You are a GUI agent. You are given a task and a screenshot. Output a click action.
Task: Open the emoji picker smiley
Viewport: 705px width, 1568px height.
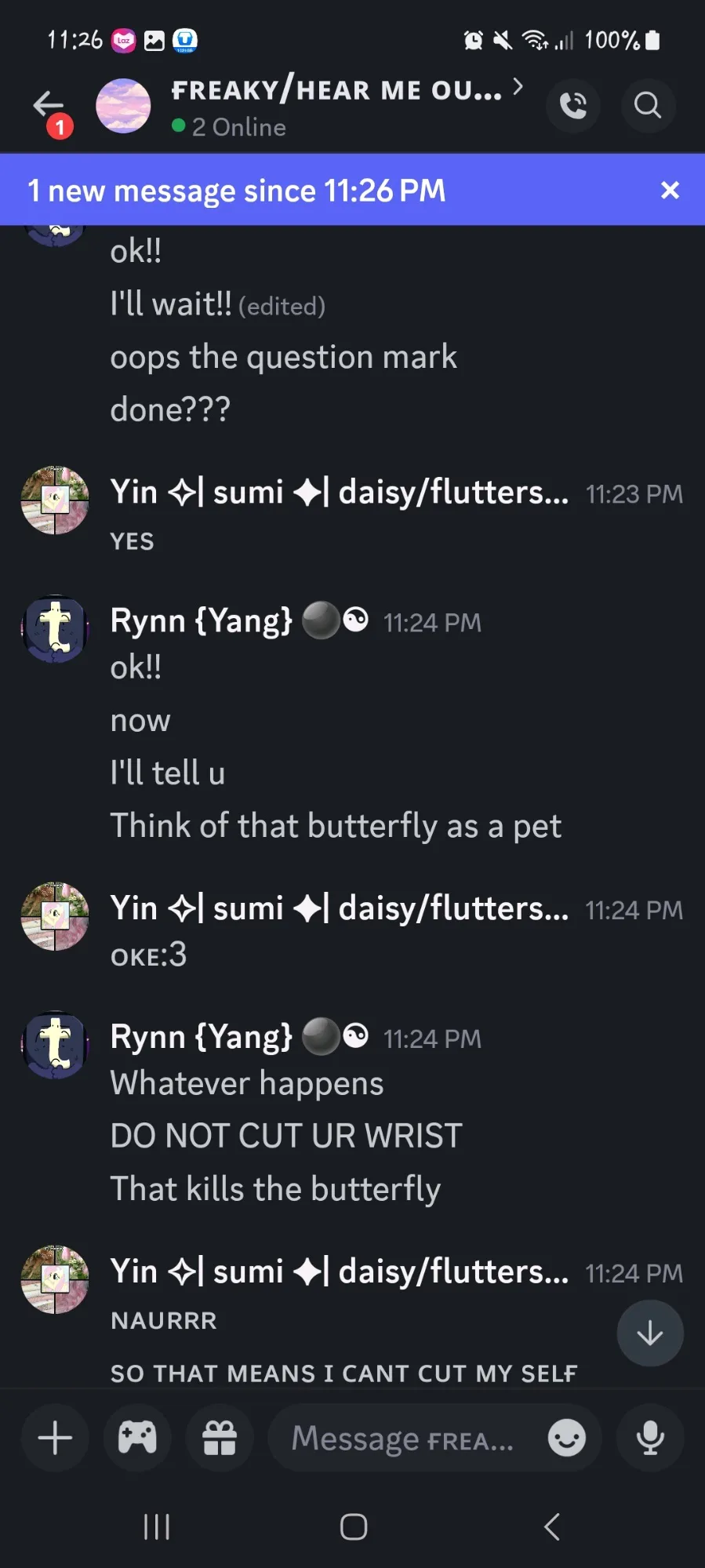pos(566,1438)
